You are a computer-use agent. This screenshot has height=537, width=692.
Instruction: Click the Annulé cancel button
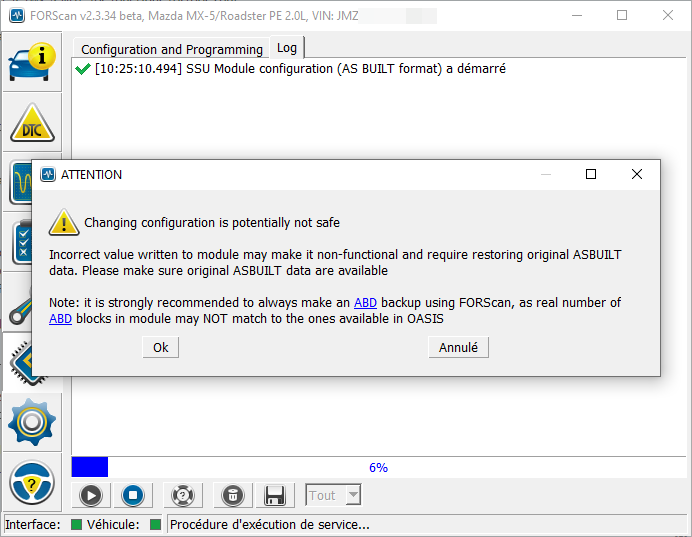[458, 348]
